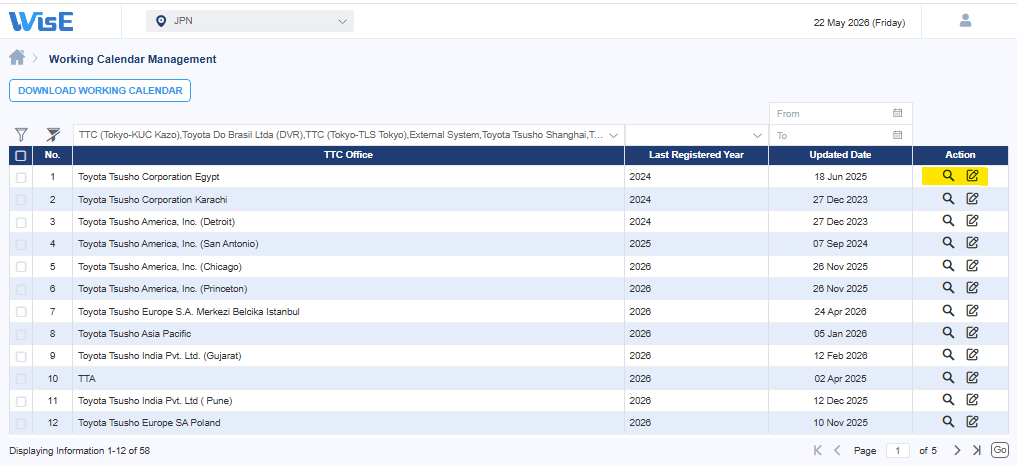Click the page number input box
The image size is (1017, 466).
coord(898,450)
